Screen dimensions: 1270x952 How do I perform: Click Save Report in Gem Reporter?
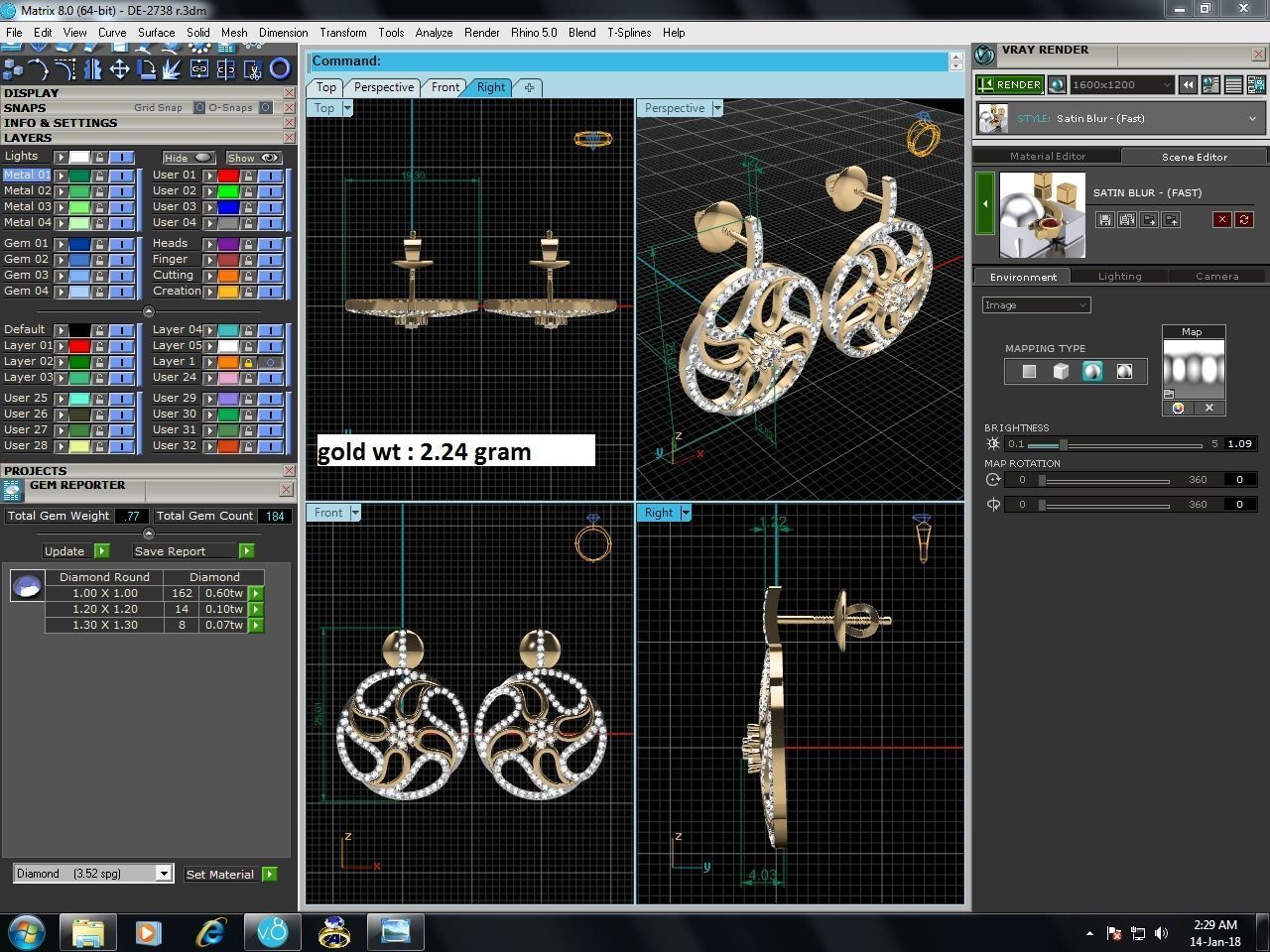click(x=193, y=550)
